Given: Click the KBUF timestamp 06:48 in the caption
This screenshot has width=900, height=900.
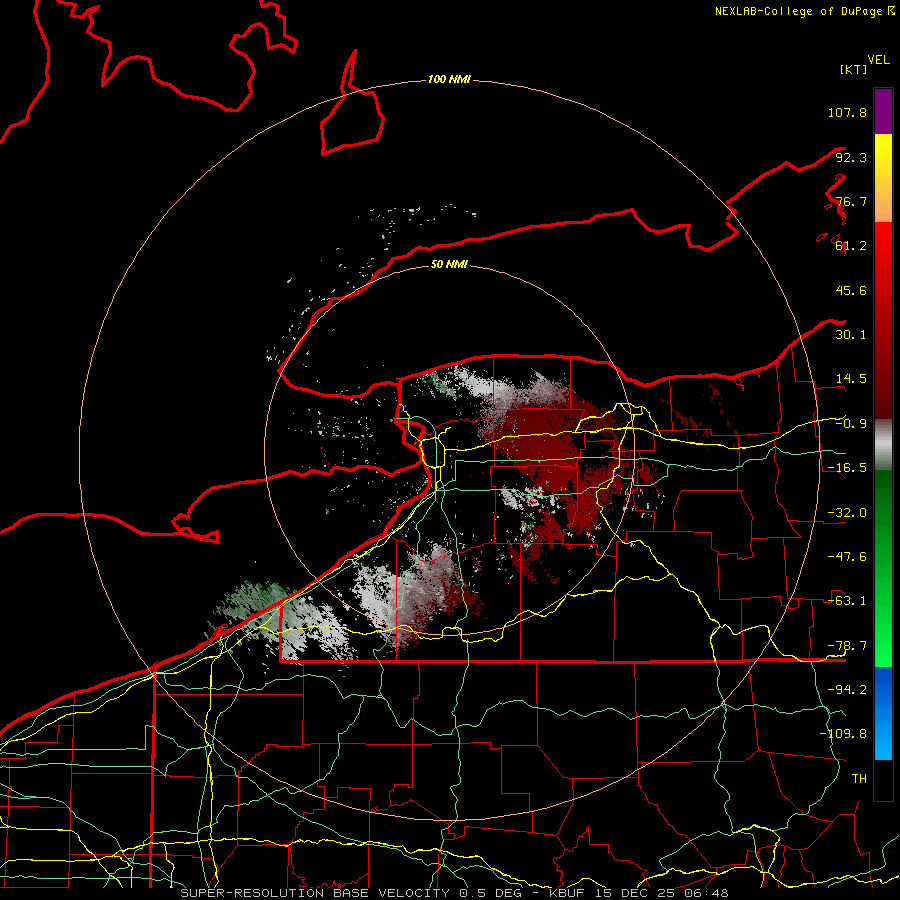Looking at the screenshot, I should point(707,893).
